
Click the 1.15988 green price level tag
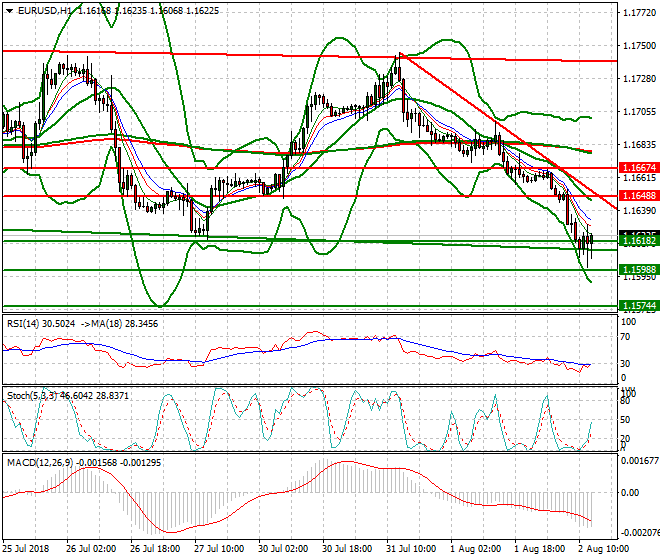[638, 270]
